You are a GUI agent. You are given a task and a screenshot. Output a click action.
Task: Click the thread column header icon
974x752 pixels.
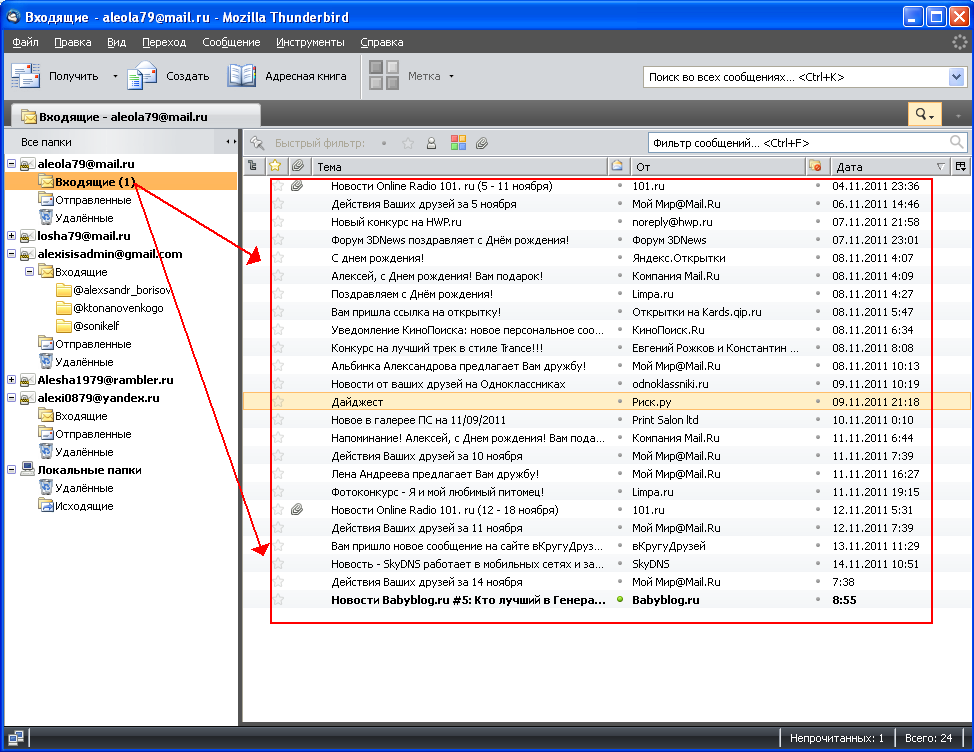point(253,166)
